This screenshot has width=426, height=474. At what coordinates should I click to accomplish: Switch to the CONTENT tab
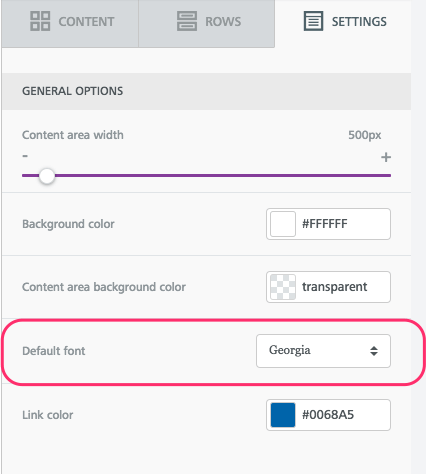(x=70, y=23)
